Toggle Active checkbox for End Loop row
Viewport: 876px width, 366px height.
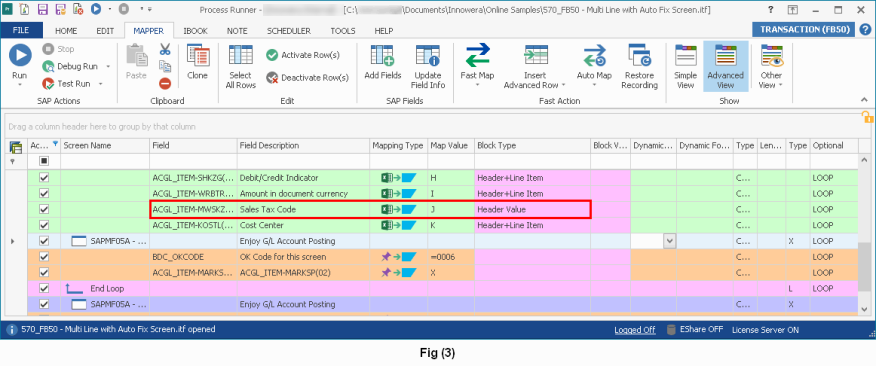point(44,289)
